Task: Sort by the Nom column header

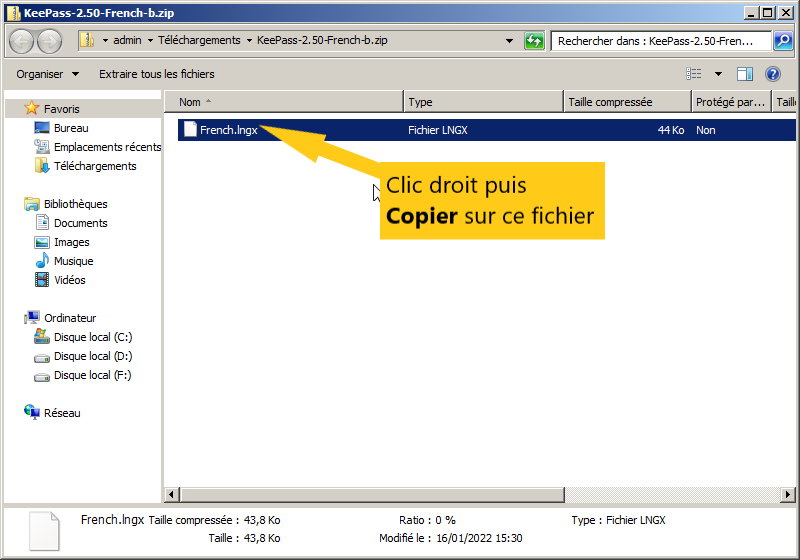Action: coord(284,101)
